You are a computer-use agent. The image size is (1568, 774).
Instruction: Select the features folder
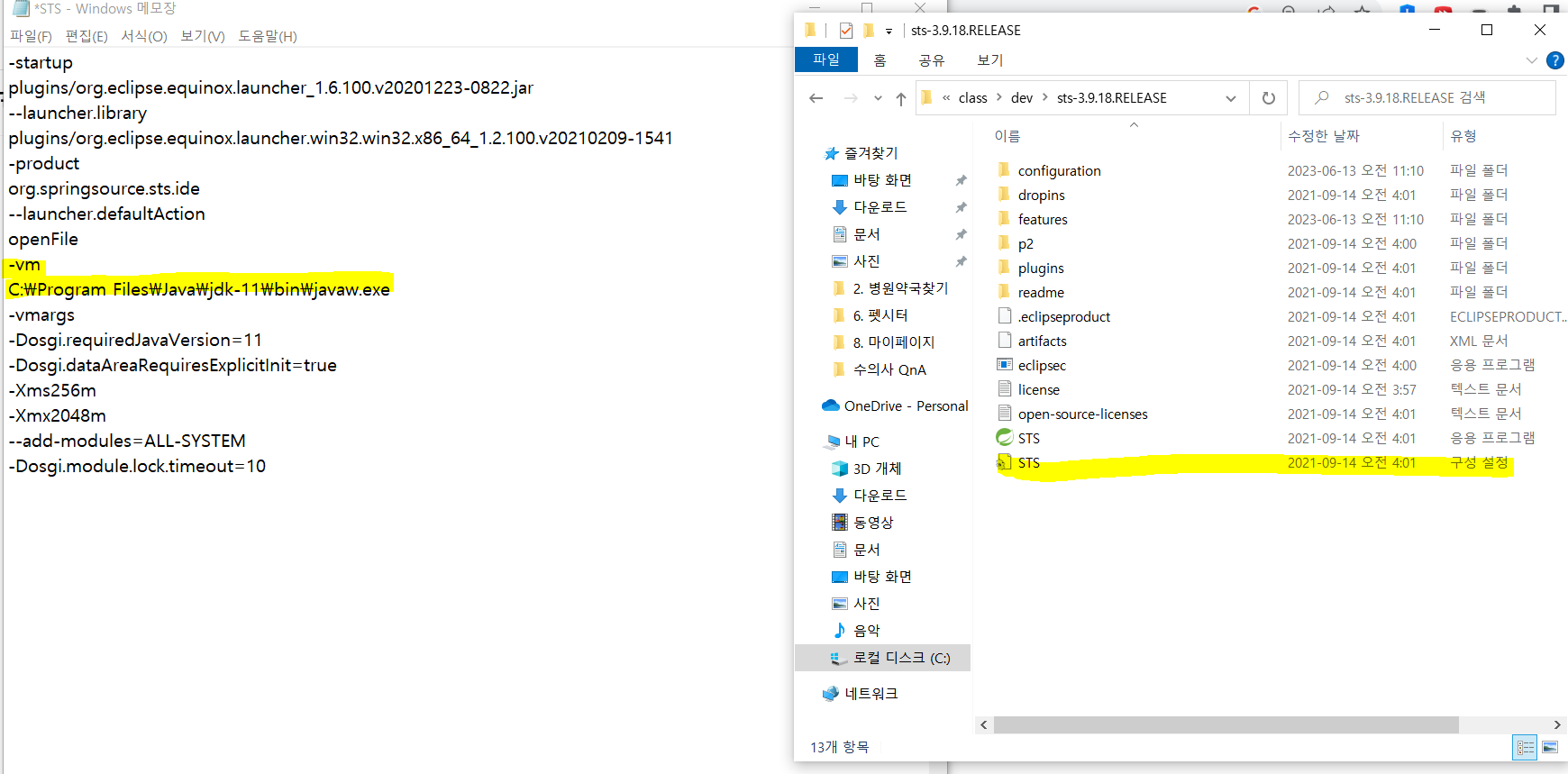(1043, 220)
